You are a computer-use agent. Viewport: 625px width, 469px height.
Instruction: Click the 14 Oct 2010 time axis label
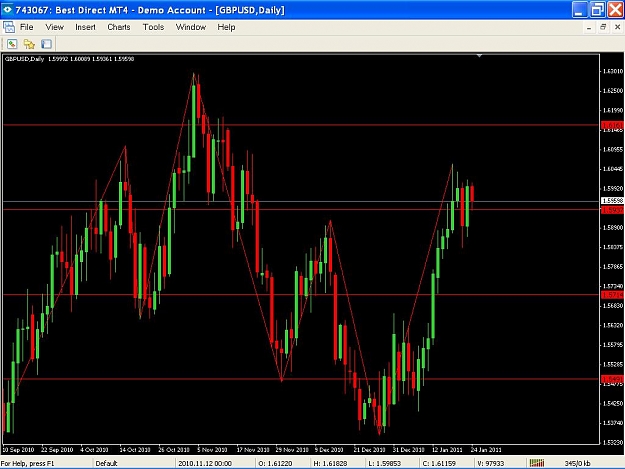[x=135, y=449]
